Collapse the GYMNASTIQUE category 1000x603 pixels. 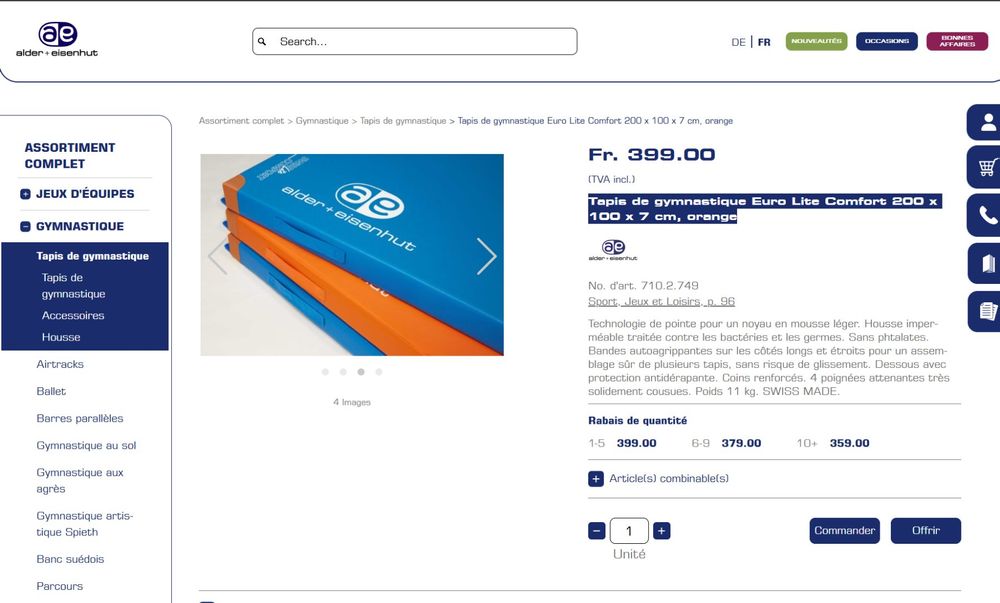coord(26,226)
